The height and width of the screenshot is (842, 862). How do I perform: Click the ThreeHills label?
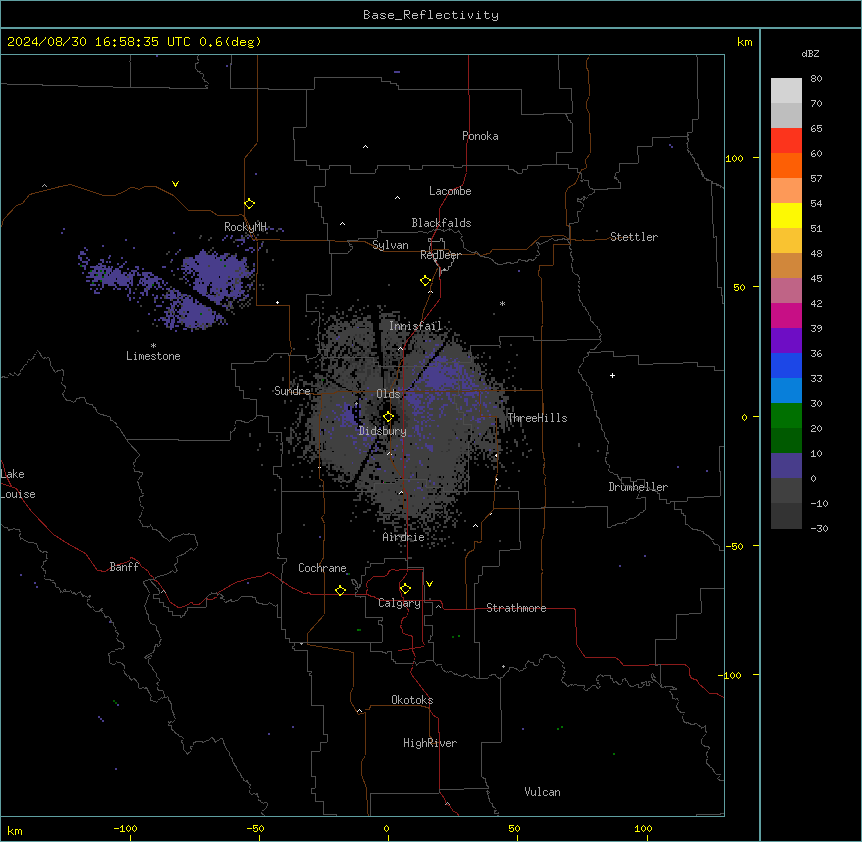click(x=537, y=418)
